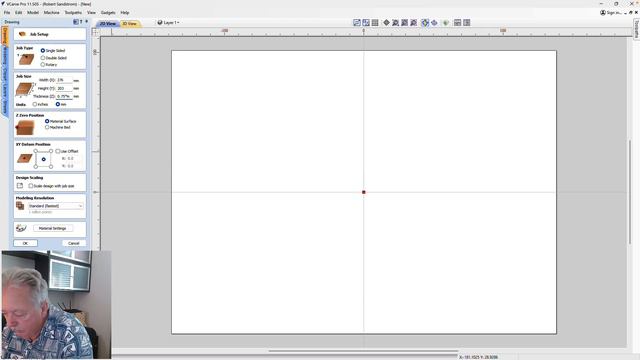
Task: Toggle Layer 1 visibility bulb icon
Action: coord(160,23)
